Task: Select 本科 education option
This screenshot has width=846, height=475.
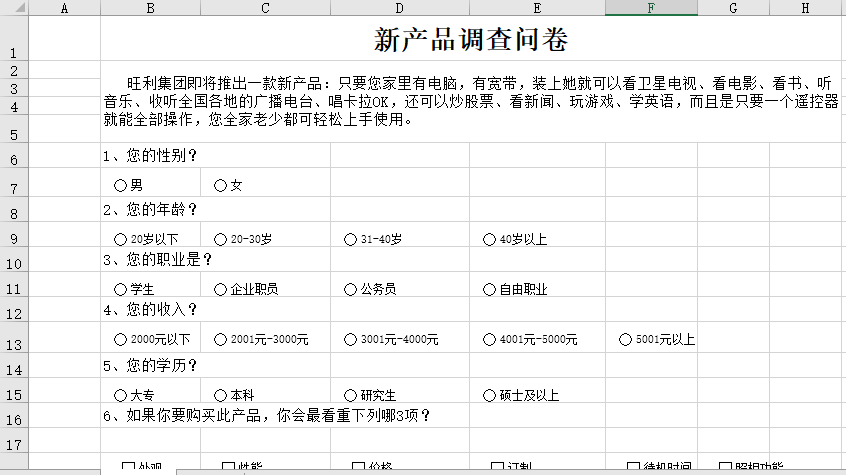Action: [220, 394]
